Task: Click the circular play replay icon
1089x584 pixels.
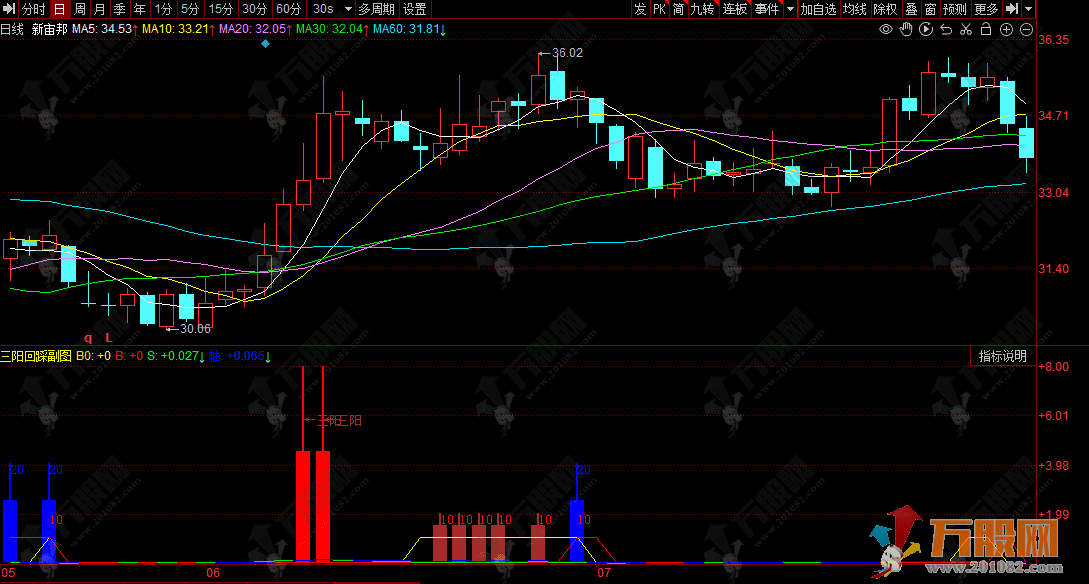Action: [x=925, y=30]
